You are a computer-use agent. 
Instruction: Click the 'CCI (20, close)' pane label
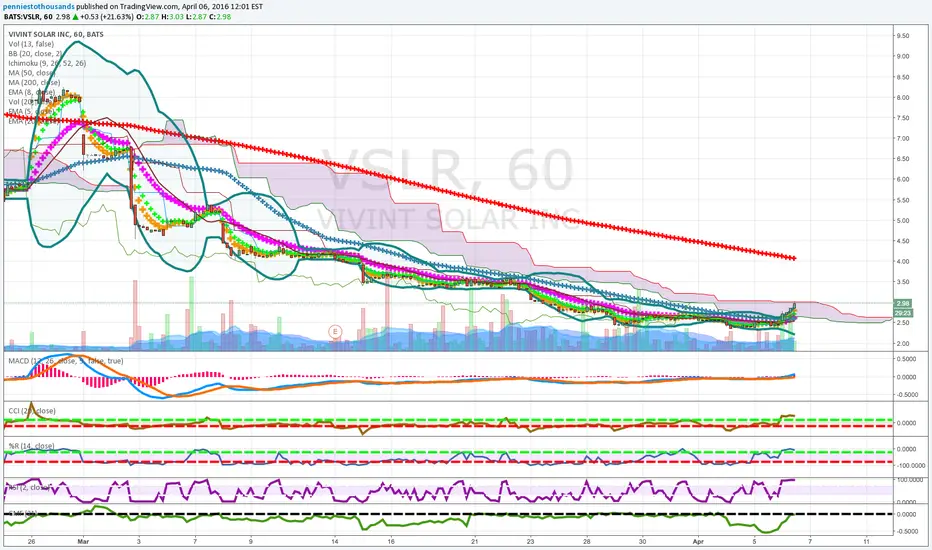coord(32,411)
